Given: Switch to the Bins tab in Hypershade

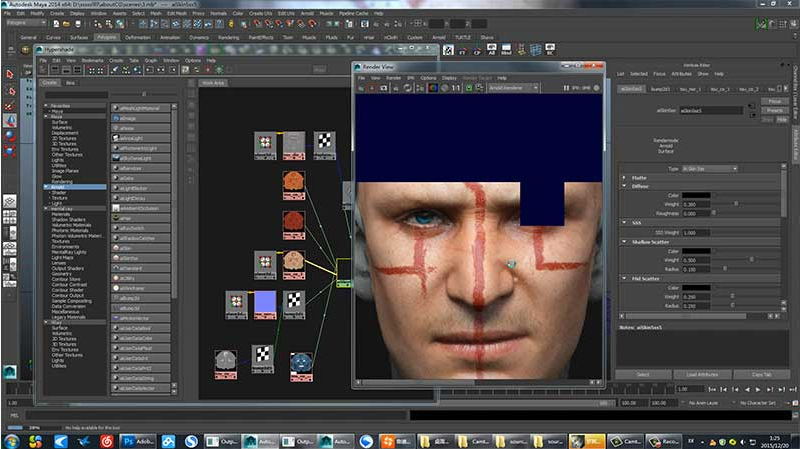Looking at the screenshot, I should (70, 83).
